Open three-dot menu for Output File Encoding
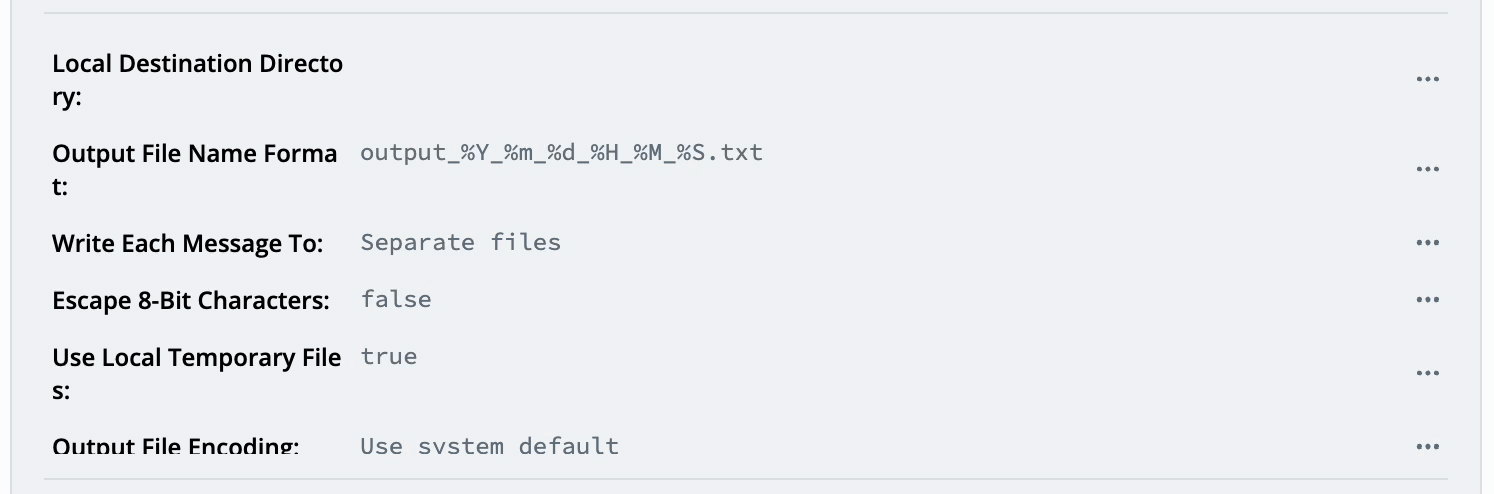This screenshot has width=1494, height=494. click(1427, 447)
